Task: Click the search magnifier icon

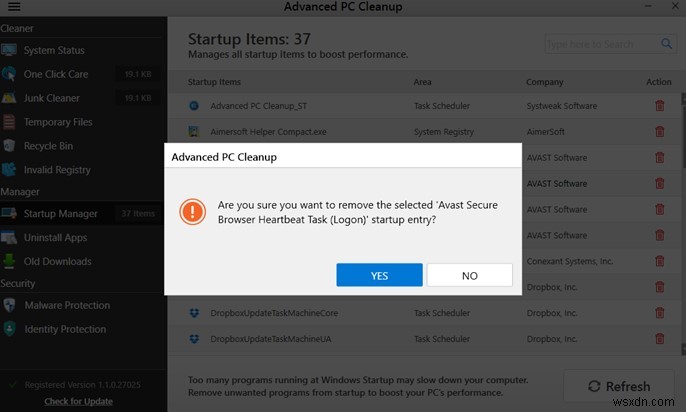Action: coord(666,44)
